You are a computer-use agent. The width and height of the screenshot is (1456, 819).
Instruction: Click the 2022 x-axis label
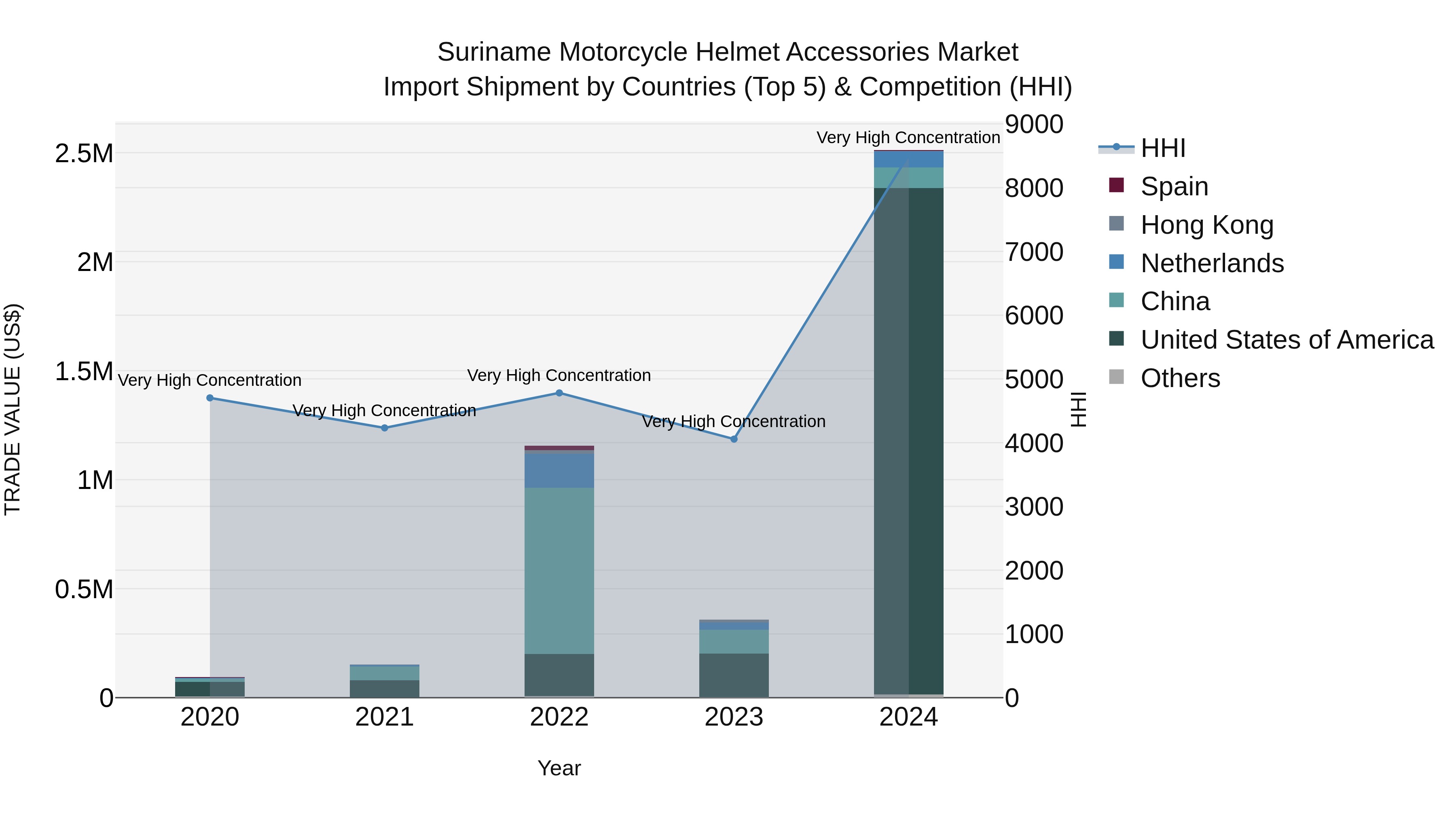[559, 717]
